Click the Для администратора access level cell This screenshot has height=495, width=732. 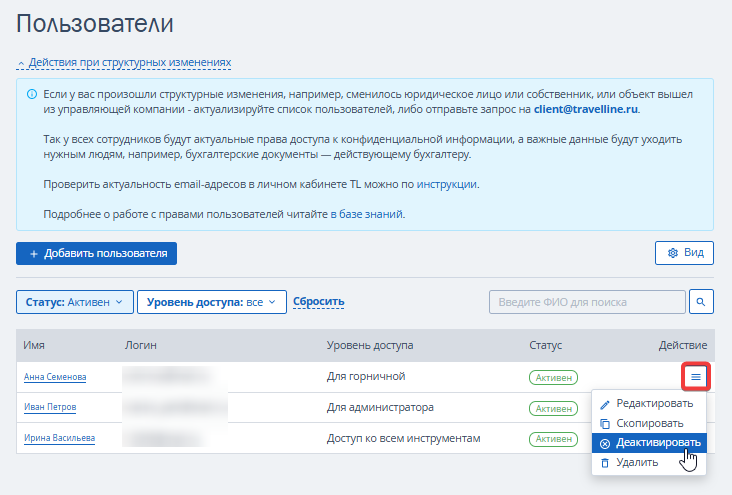pos(380,407)
